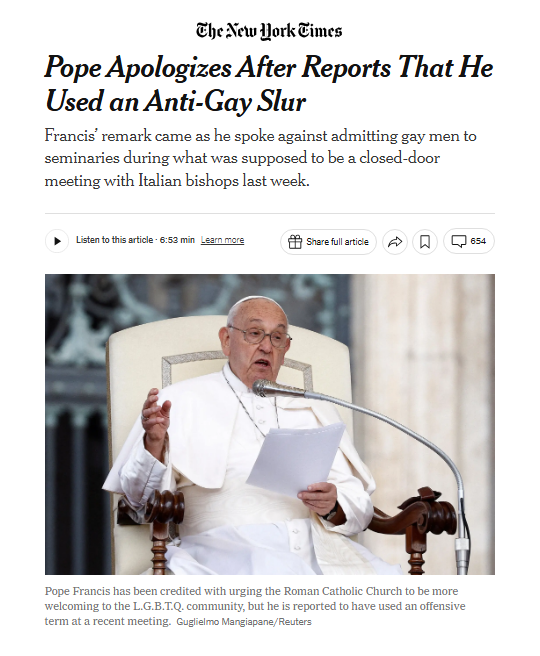Click the 6:53 min audio duration text
Viewport: 540px width, 656px height.
[x=177, y=240]
